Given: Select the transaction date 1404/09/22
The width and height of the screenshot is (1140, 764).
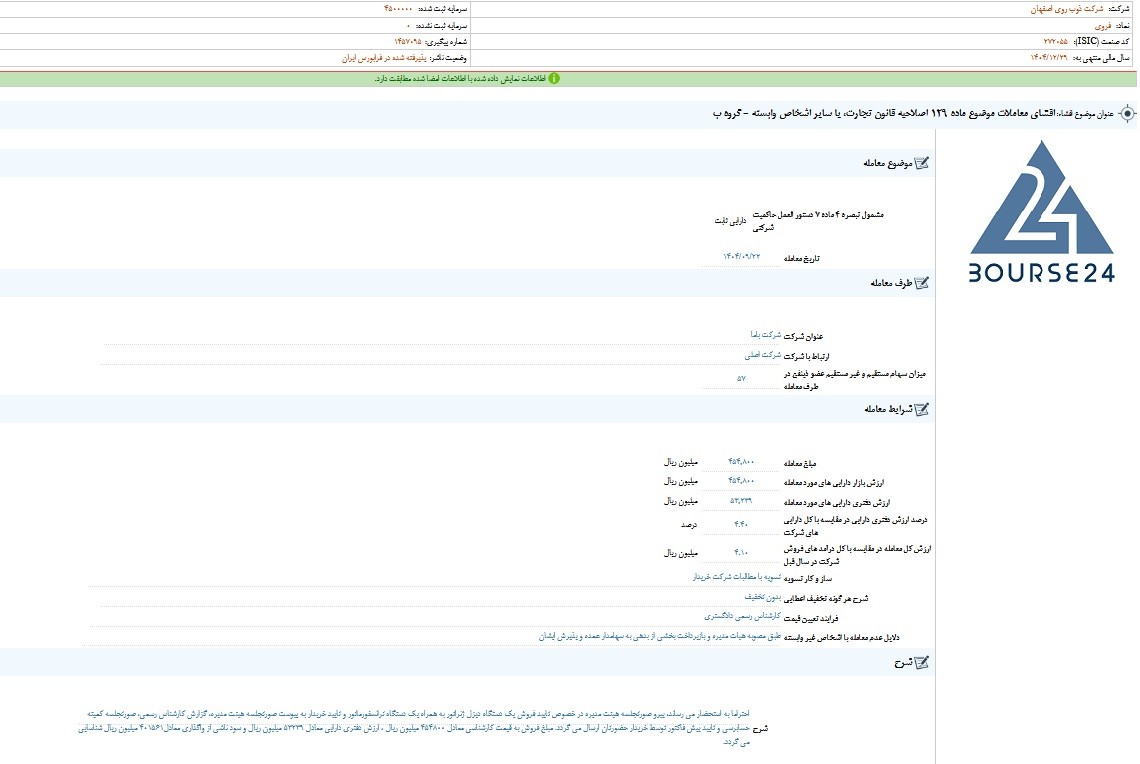Looking at the screenshot, I should [x=742, y=257].
